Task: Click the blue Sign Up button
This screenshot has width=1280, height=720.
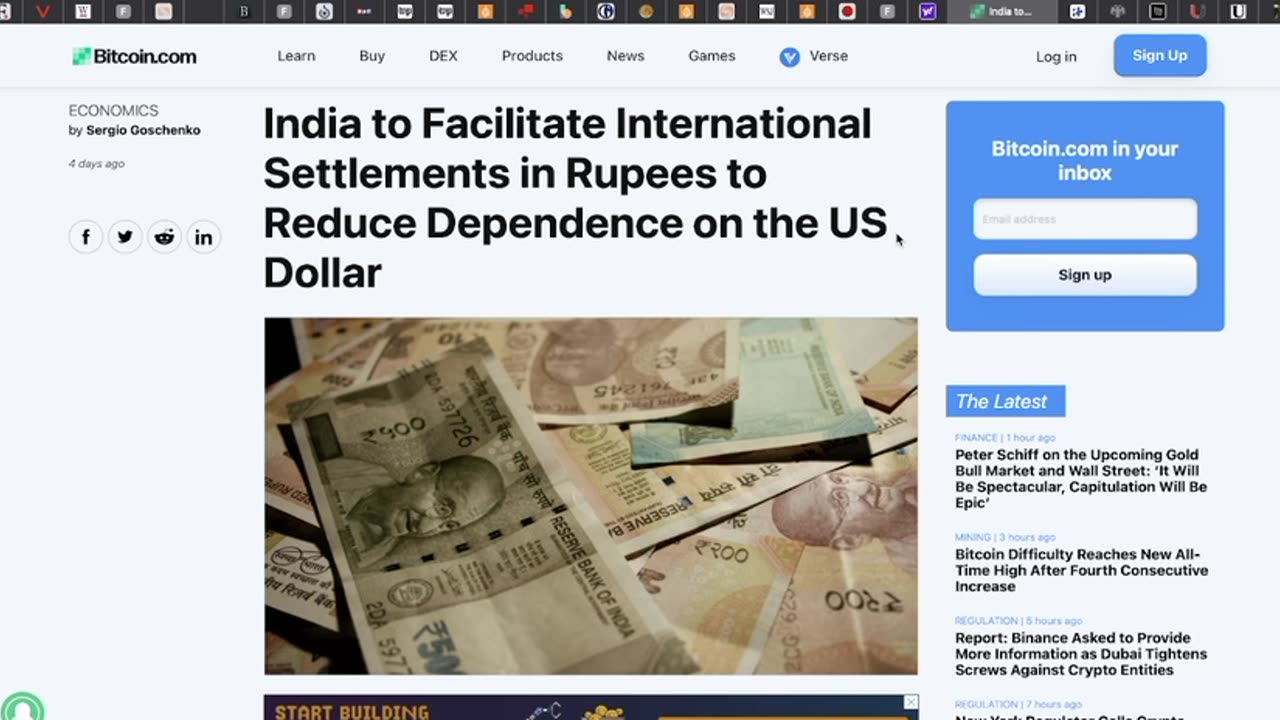Action: tap(1160, 56)
